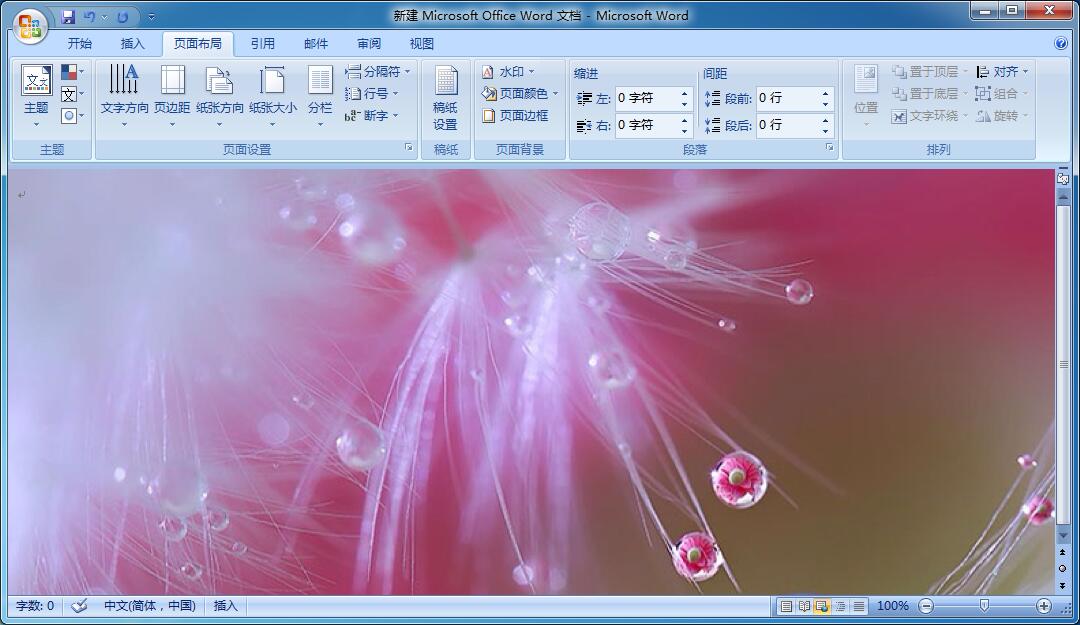Expand the 分隔符 (breaks) dropdown
This screenshot has height=625, width=1080.
click(378, 72)
